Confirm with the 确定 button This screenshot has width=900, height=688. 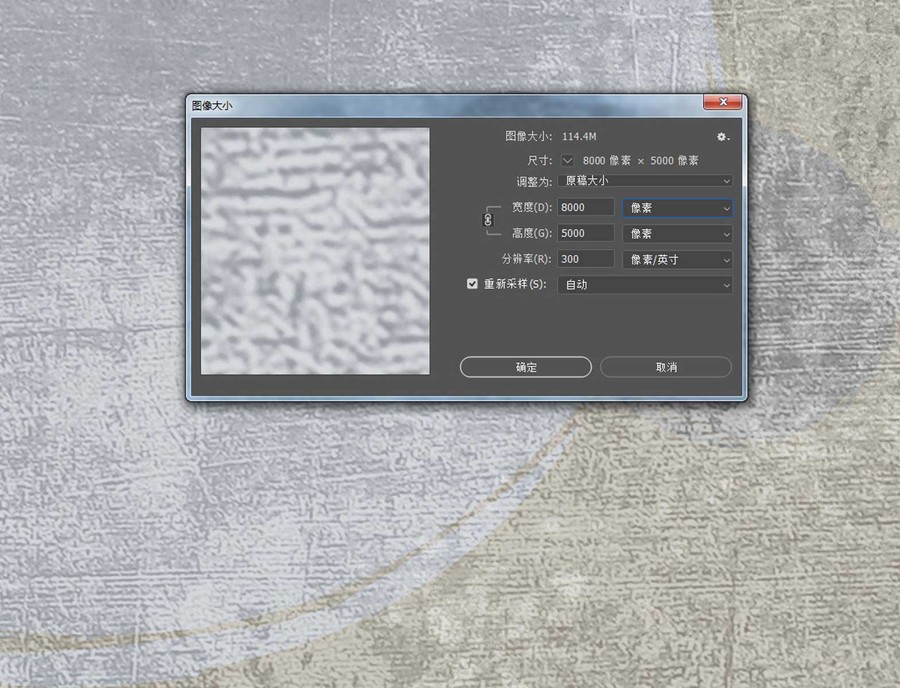point(526,367)
